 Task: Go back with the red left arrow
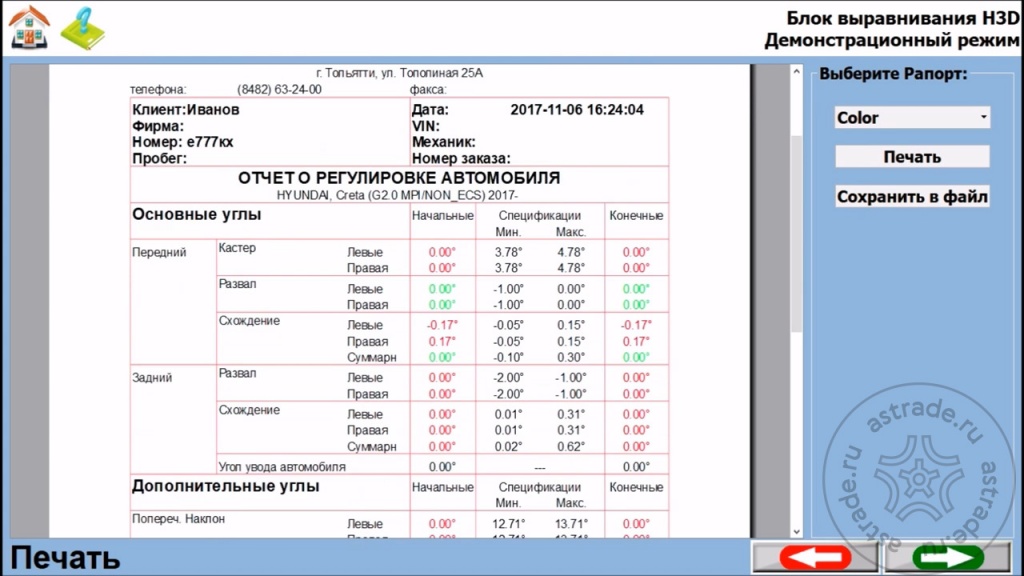tap(815, 557)
